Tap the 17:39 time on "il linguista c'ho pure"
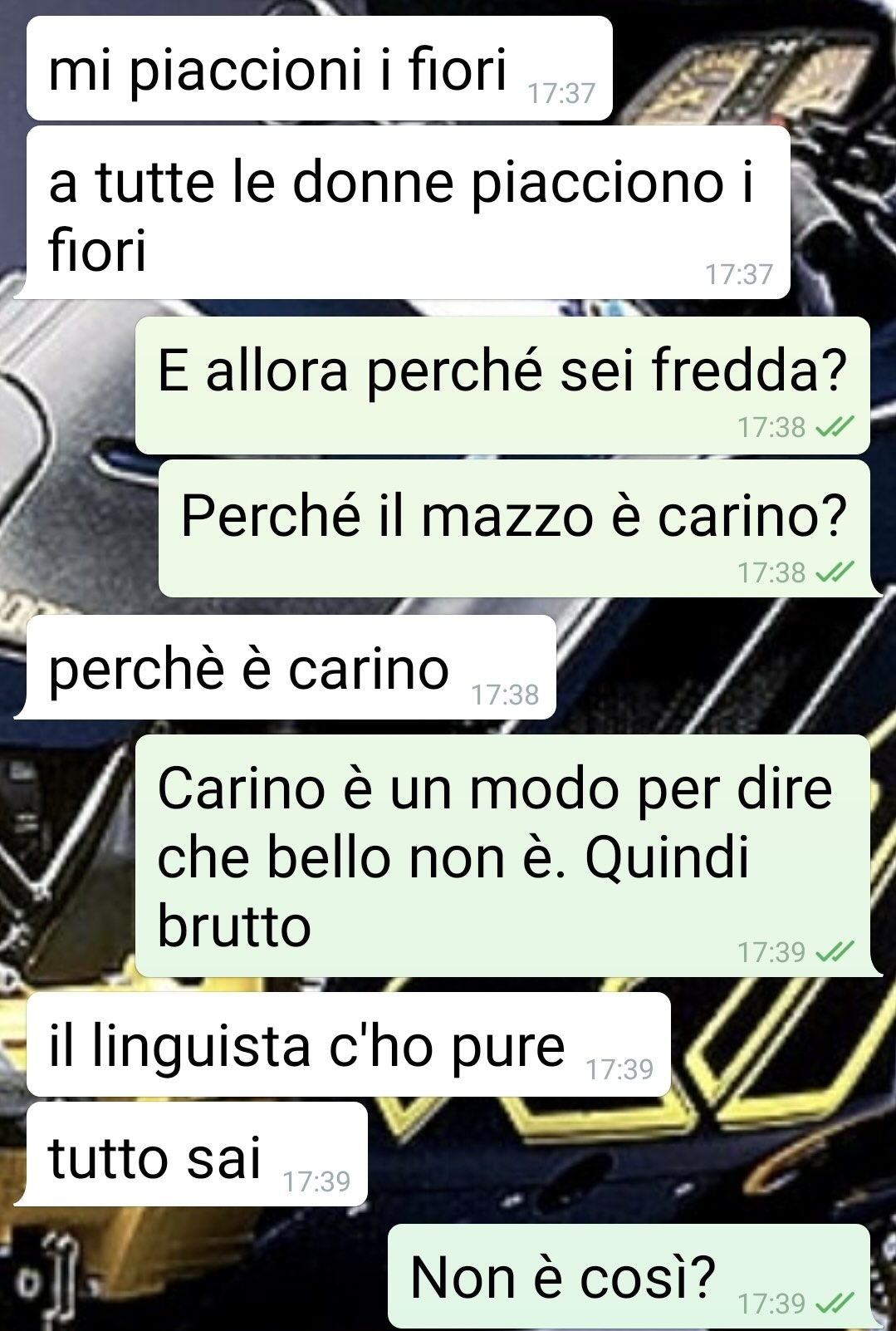896x1331 pixels. (x=620, y=1069)
